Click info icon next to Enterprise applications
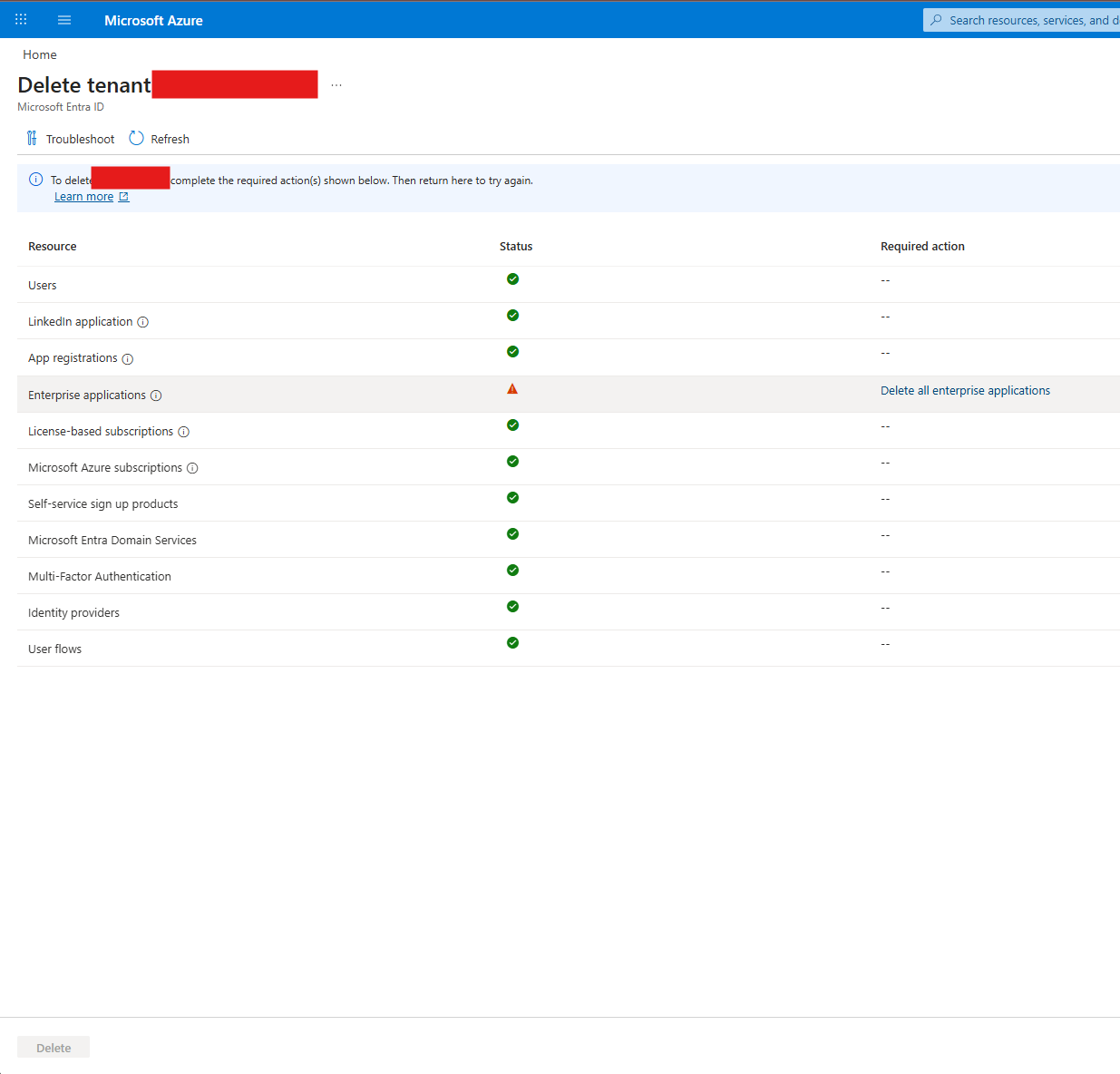 [156, 395]
